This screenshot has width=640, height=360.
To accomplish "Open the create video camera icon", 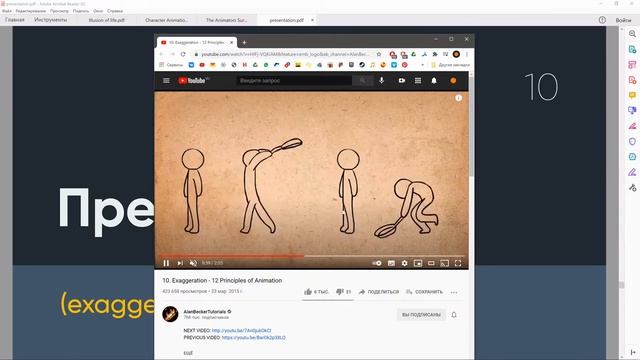I will point(402,81).
